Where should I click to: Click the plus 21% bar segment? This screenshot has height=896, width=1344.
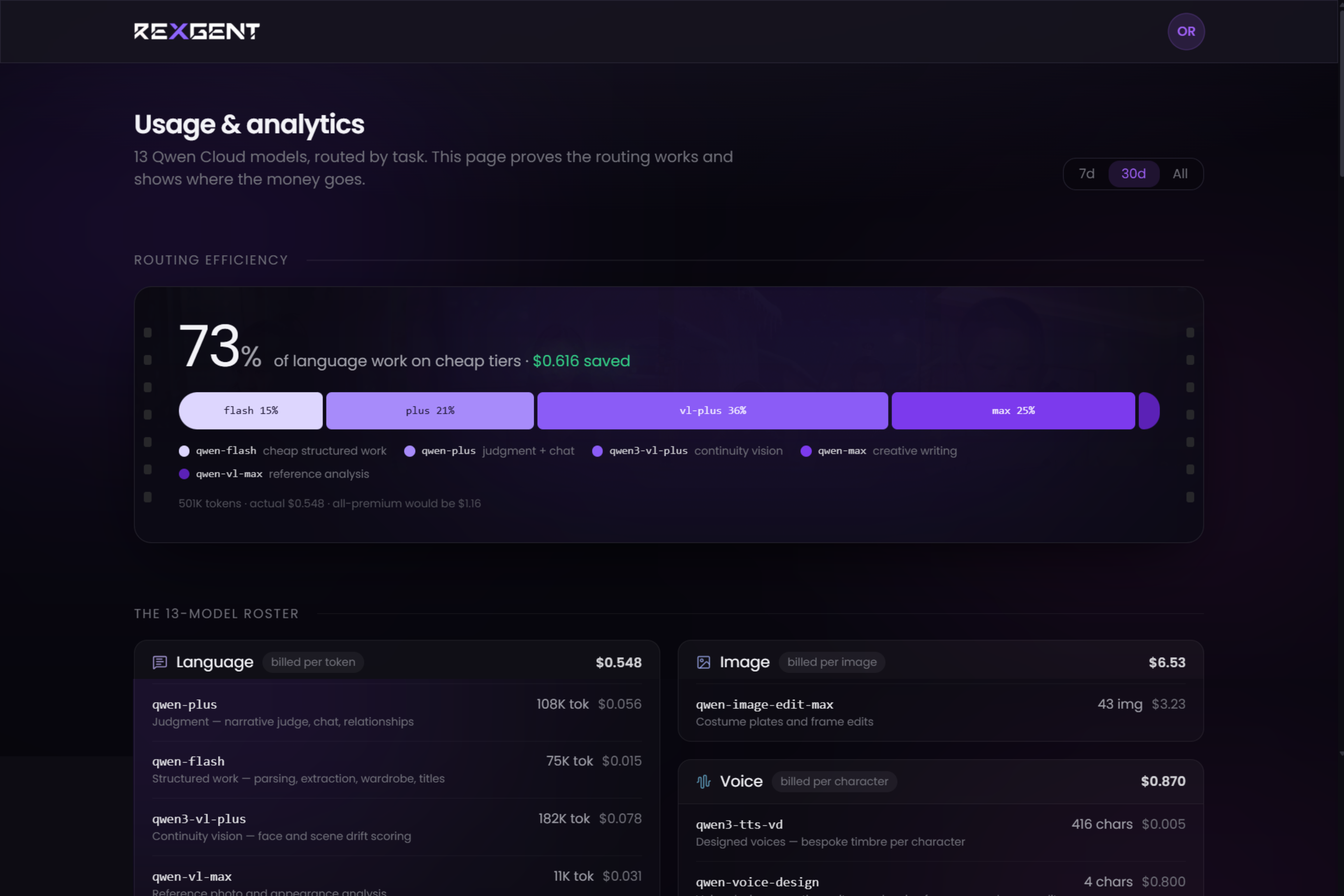click(x=430, y=410)
